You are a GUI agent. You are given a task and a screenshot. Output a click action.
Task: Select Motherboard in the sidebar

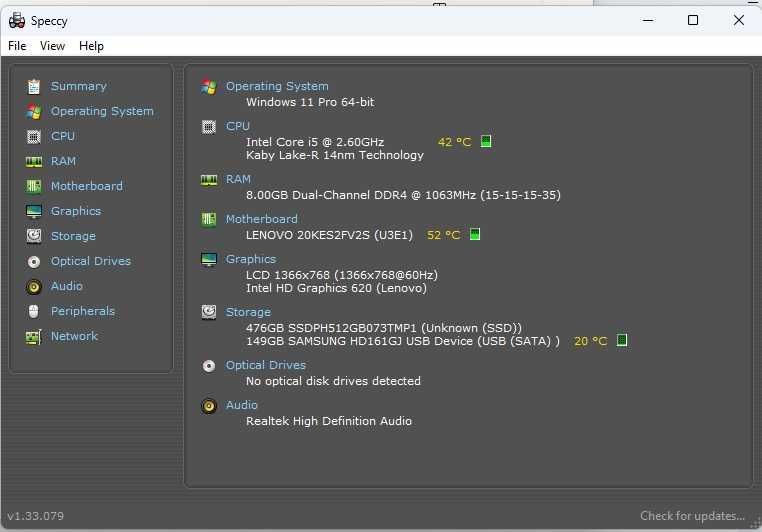(x=87, y=186)
